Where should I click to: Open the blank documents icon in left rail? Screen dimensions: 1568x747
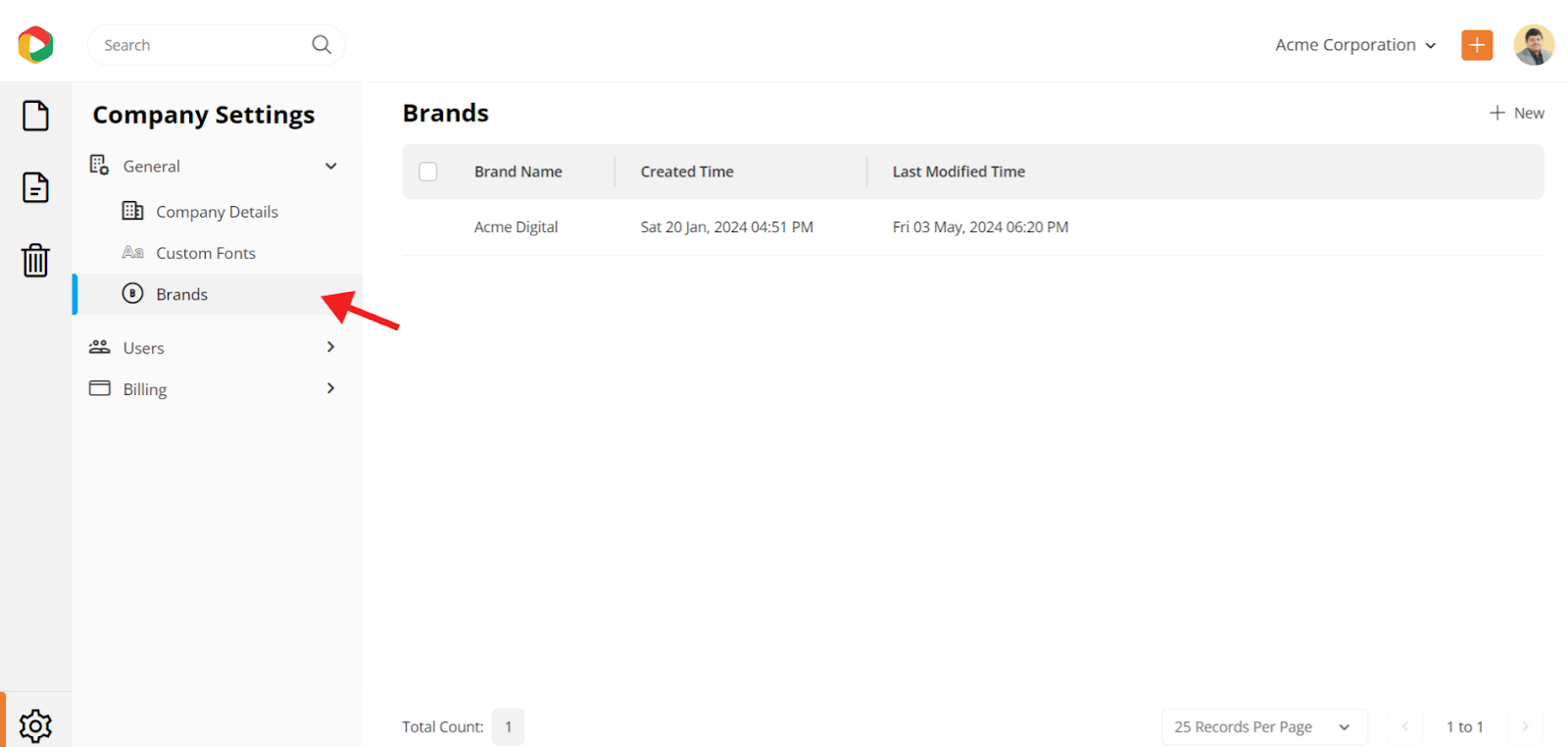tap(36, 116)
